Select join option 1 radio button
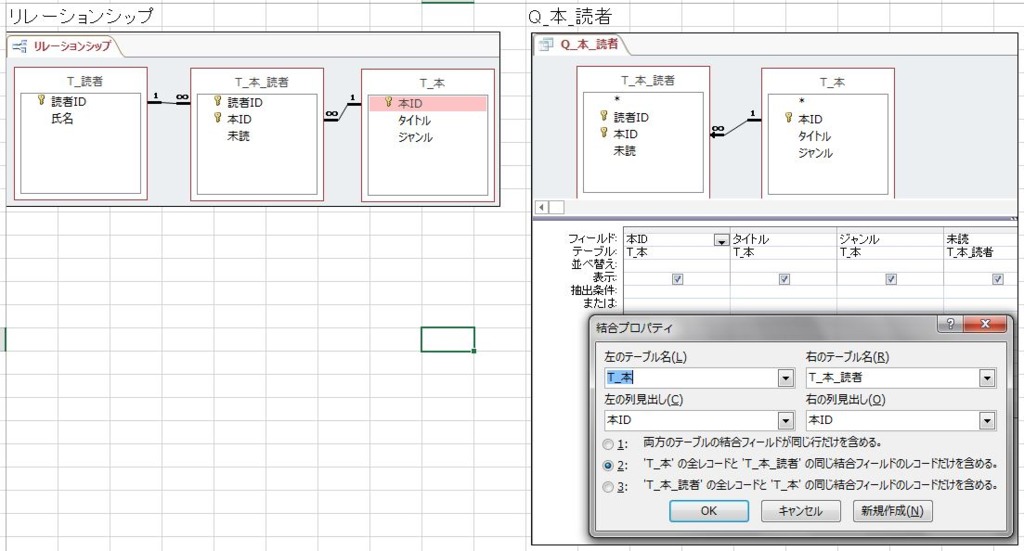The width and height of the screenshot is (1024, 551). point(608,442)
